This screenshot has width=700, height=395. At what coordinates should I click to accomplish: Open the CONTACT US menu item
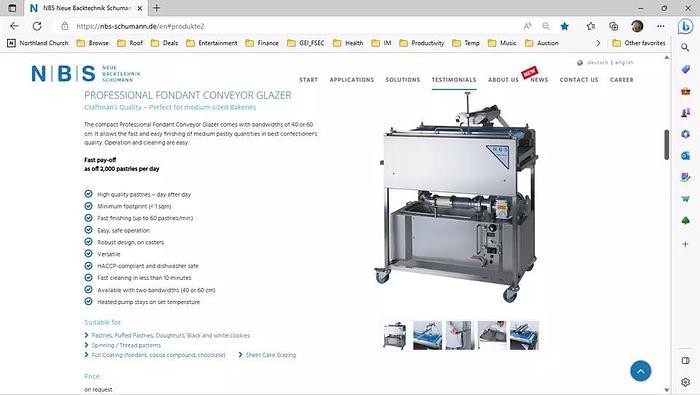(x=579, y=80)
